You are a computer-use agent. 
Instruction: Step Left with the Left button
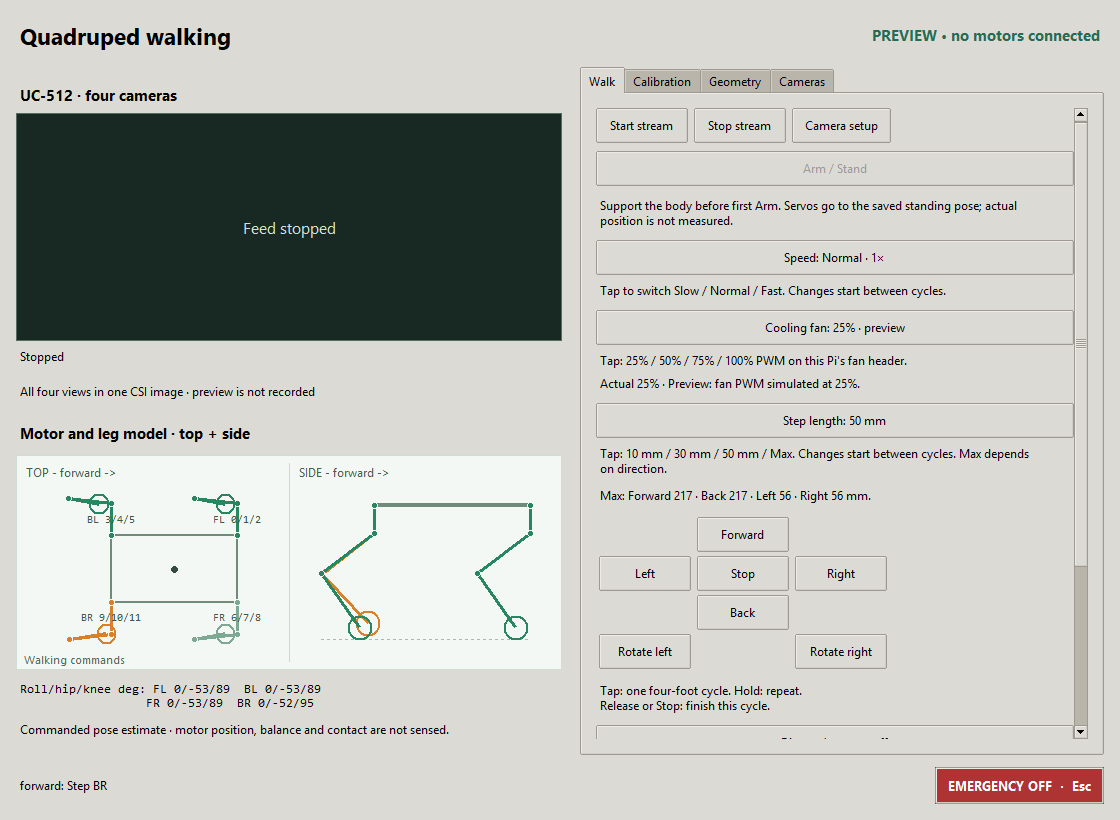tap(644, 574)
